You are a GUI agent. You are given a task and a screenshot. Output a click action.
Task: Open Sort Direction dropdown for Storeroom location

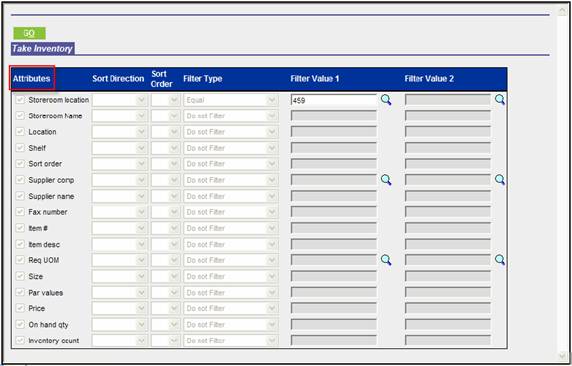pos(120,100)
